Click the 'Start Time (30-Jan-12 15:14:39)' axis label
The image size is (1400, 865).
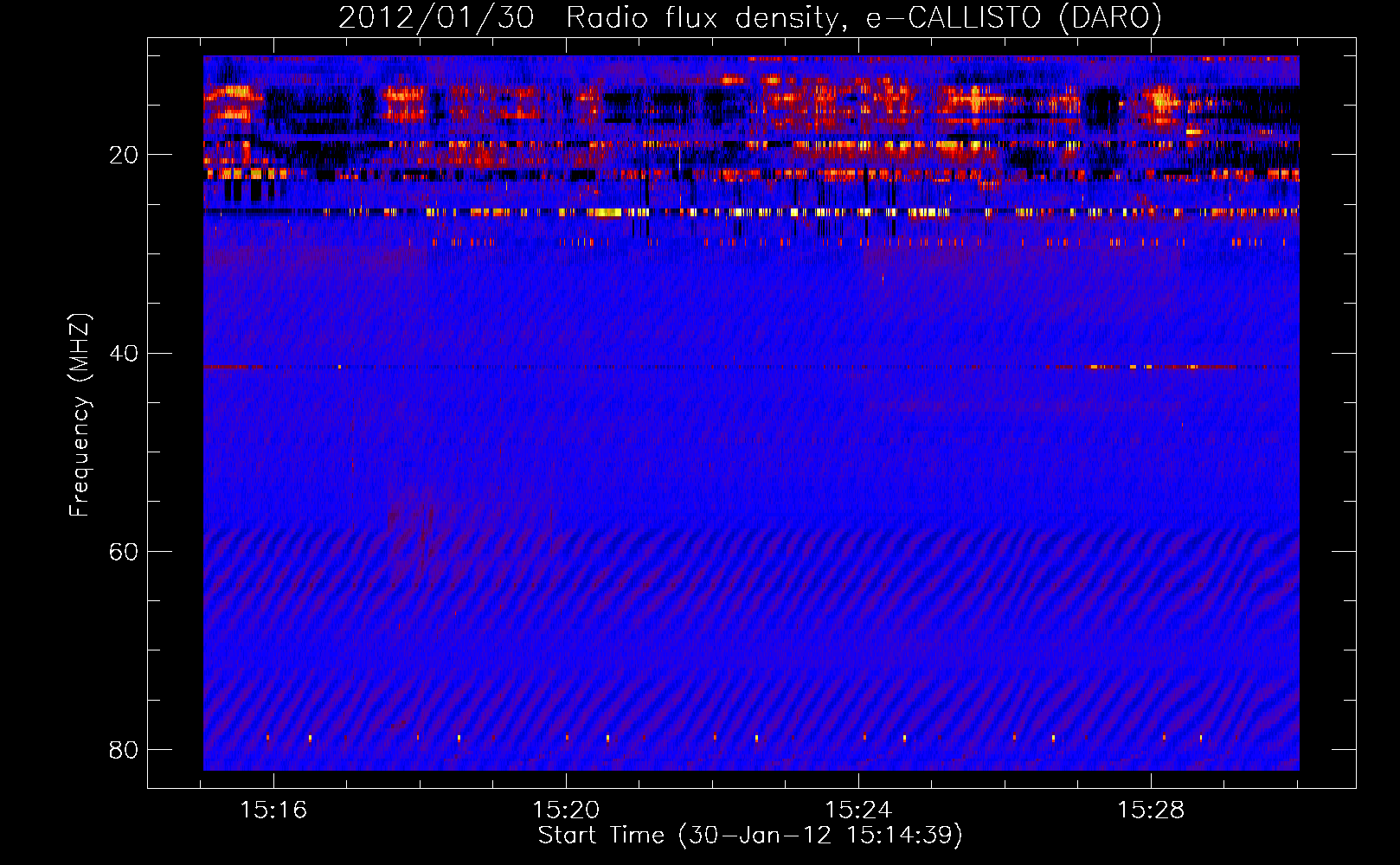click(750, 836)
